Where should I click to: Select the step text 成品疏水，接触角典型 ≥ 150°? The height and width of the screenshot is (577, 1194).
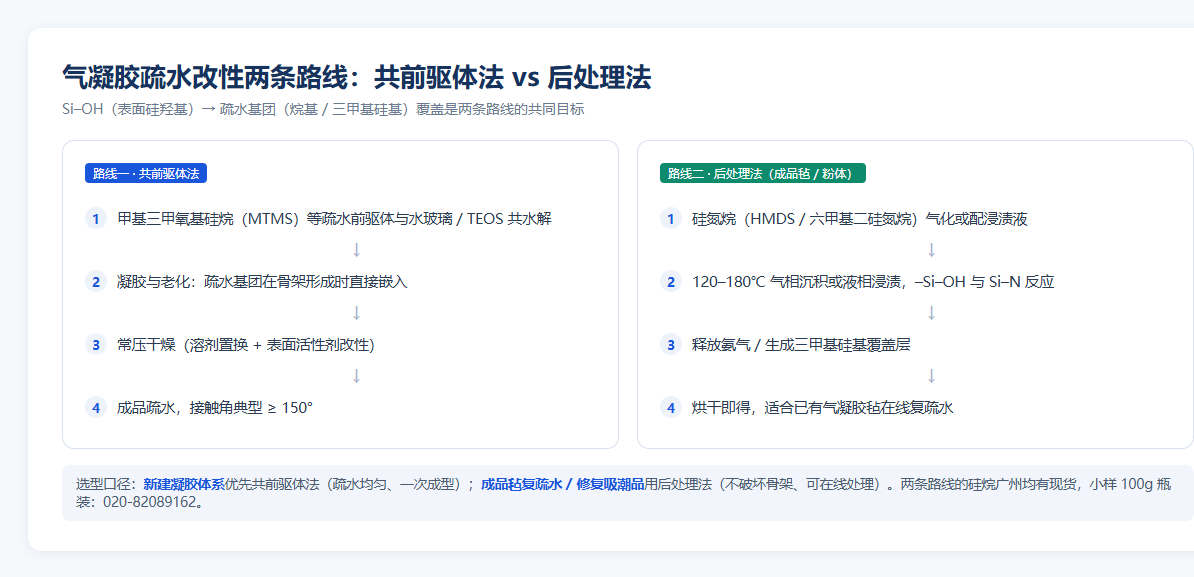215,407
